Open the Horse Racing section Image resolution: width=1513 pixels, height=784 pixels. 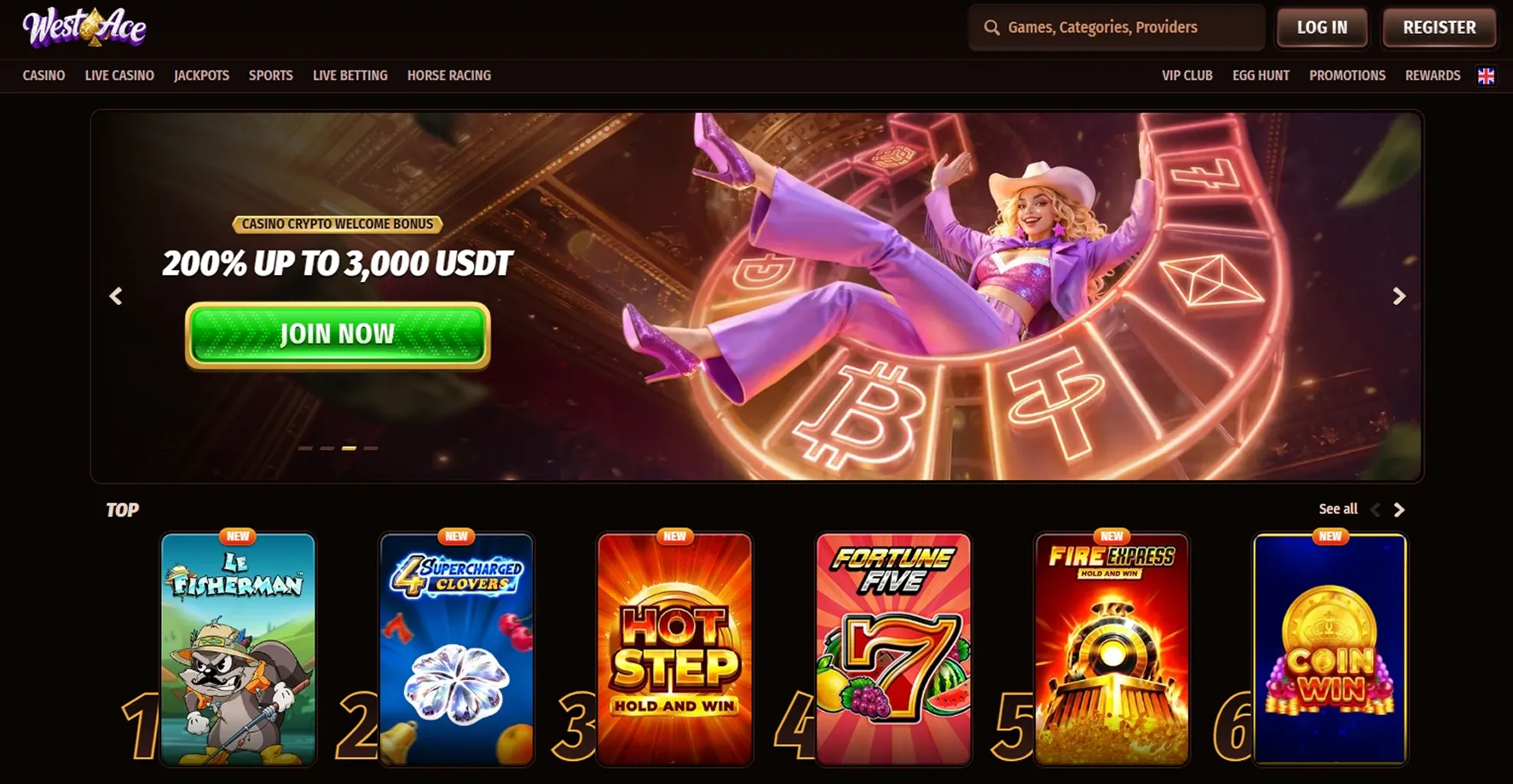[449, 75]
